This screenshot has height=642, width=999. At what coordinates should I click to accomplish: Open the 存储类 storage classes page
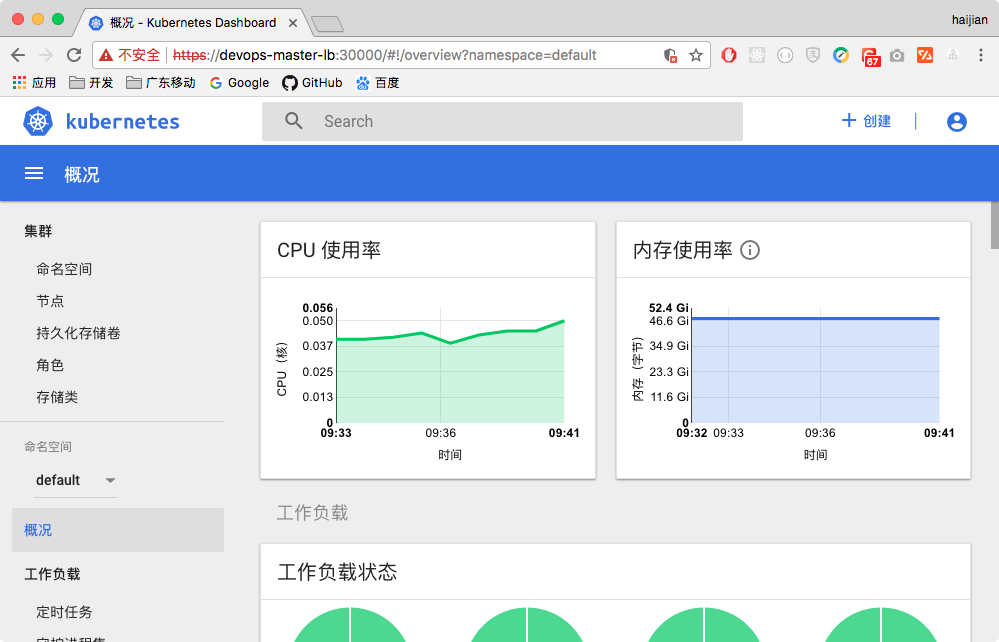(x=57, y=397)
